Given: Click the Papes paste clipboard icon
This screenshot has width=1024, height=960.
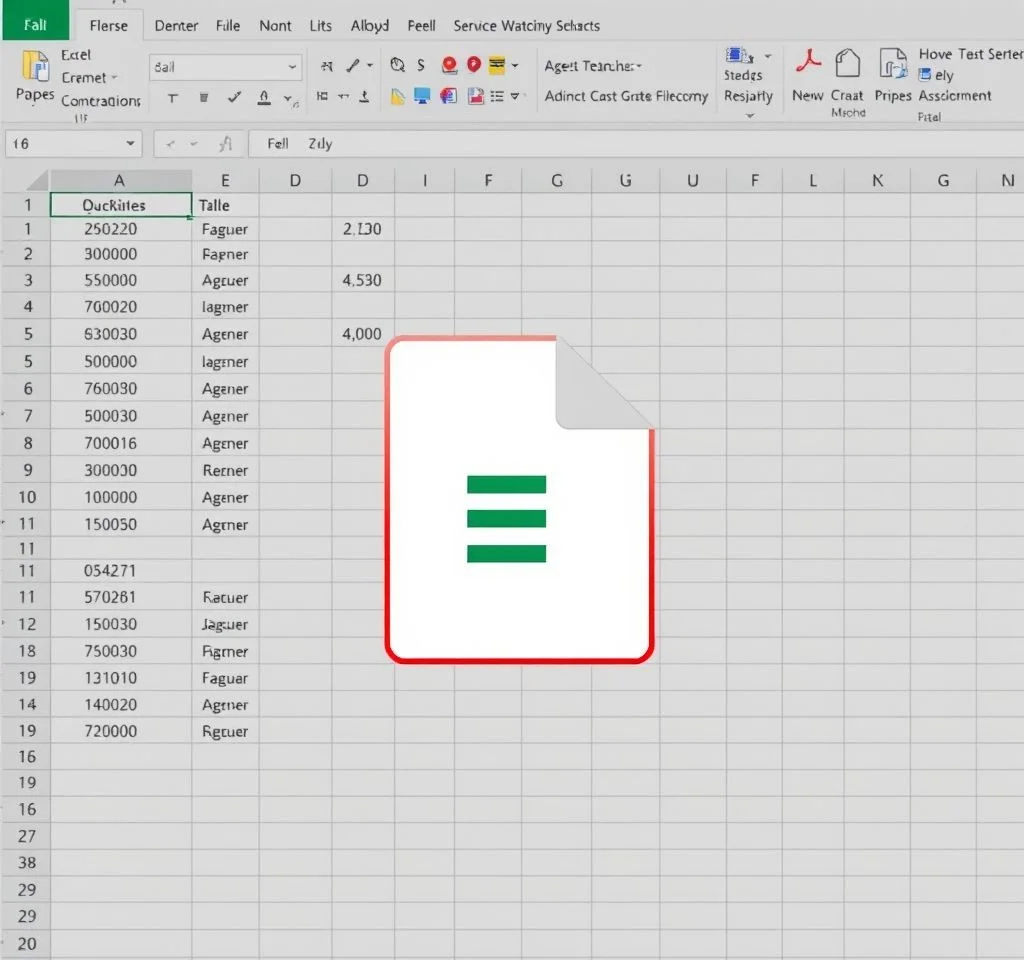Looking at the screenshot, I should (35, 67).
